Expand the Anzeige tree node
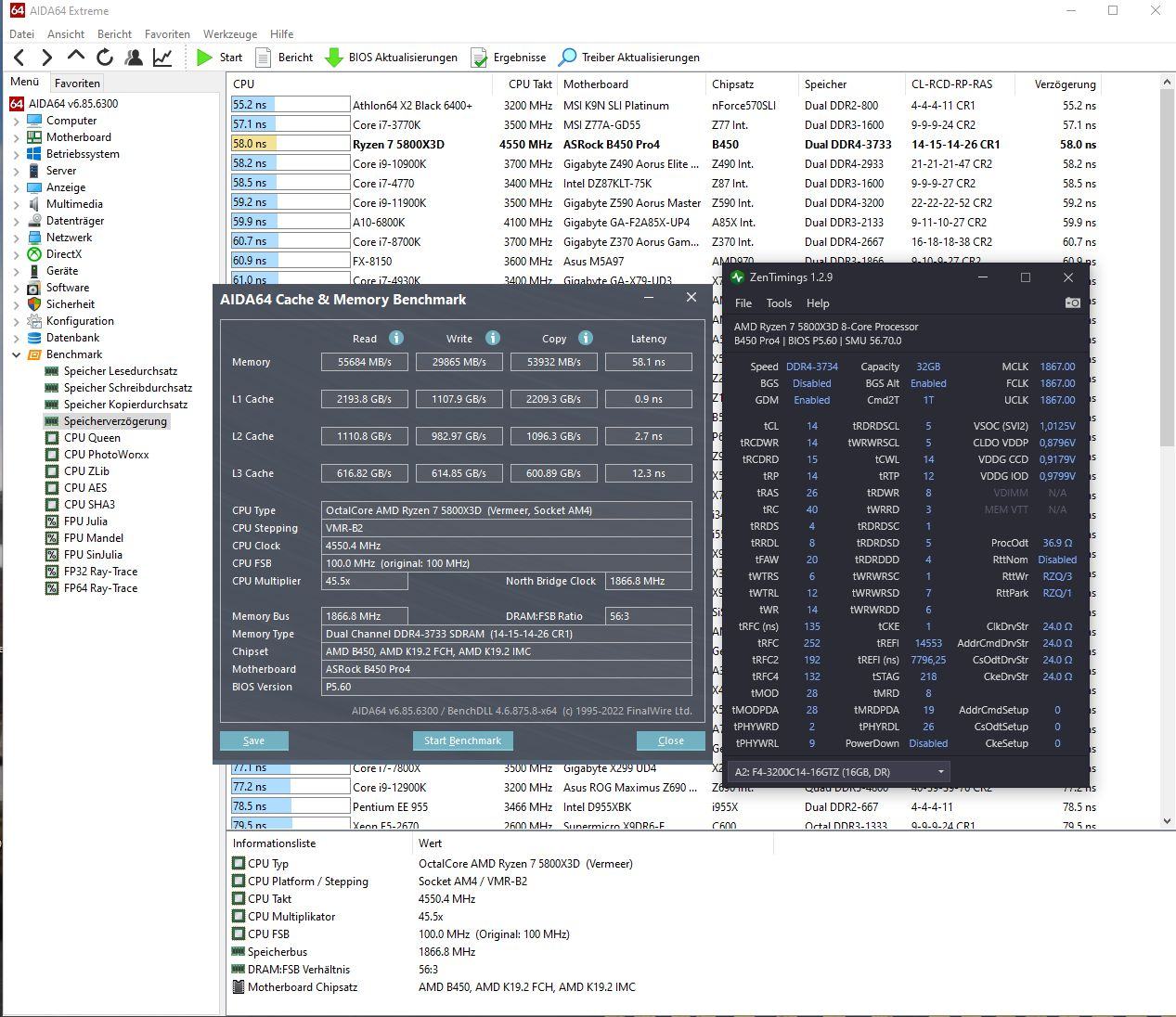Viewport: 1176px width, 1017px height. click(x=16, y=187)
